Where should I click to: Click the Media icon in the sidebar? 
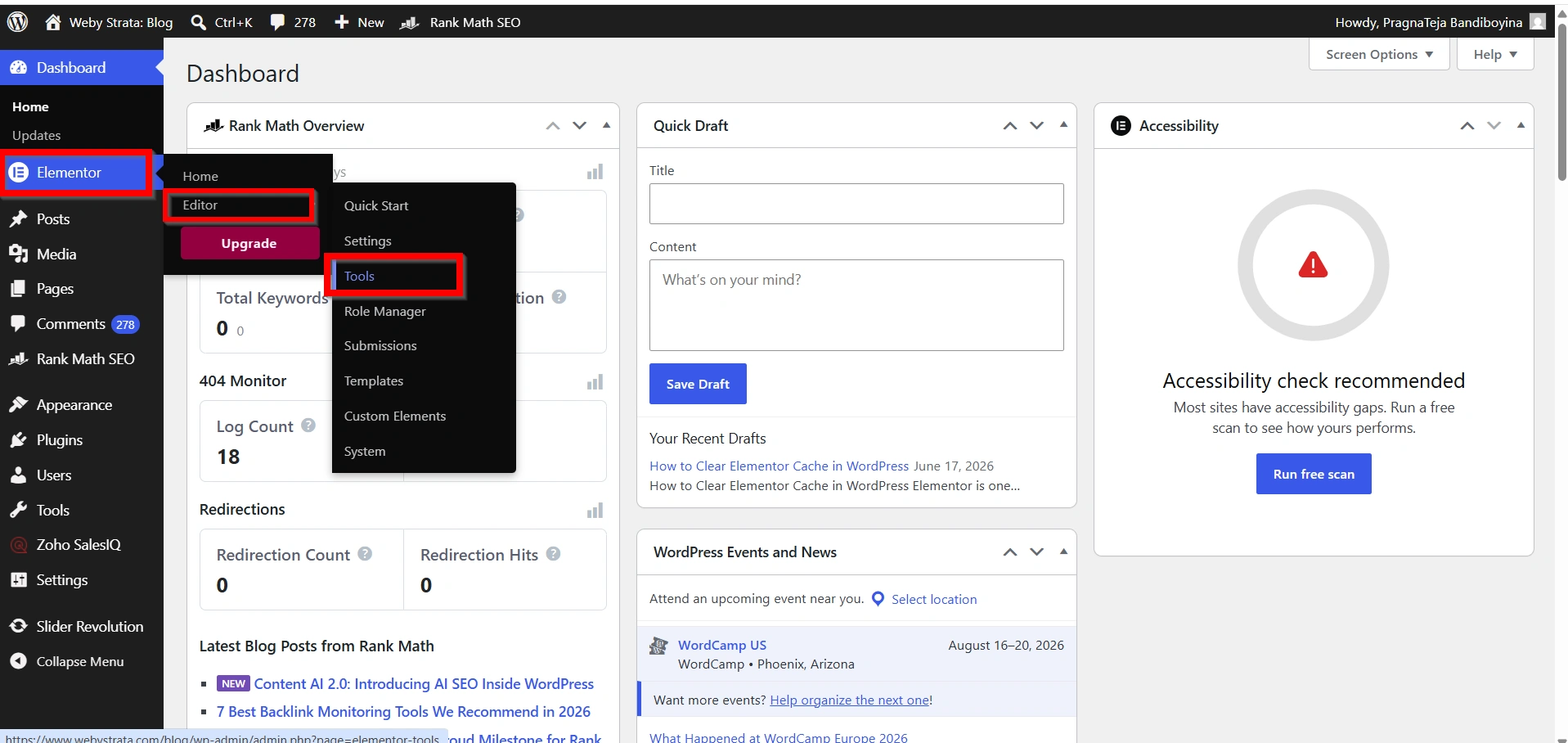[x=18, y=254]
